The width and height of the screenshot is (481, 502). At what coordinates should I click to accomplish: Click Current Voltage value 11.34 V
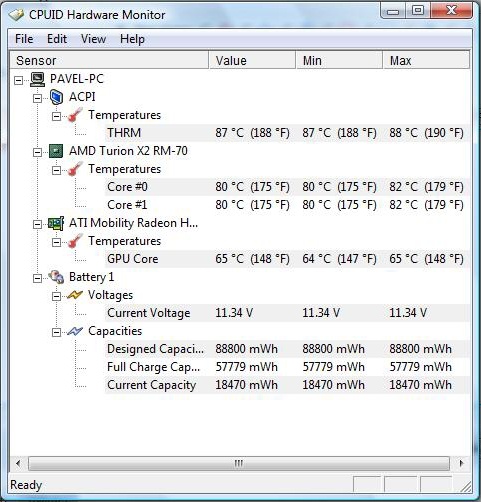click(x=234, y=313)
